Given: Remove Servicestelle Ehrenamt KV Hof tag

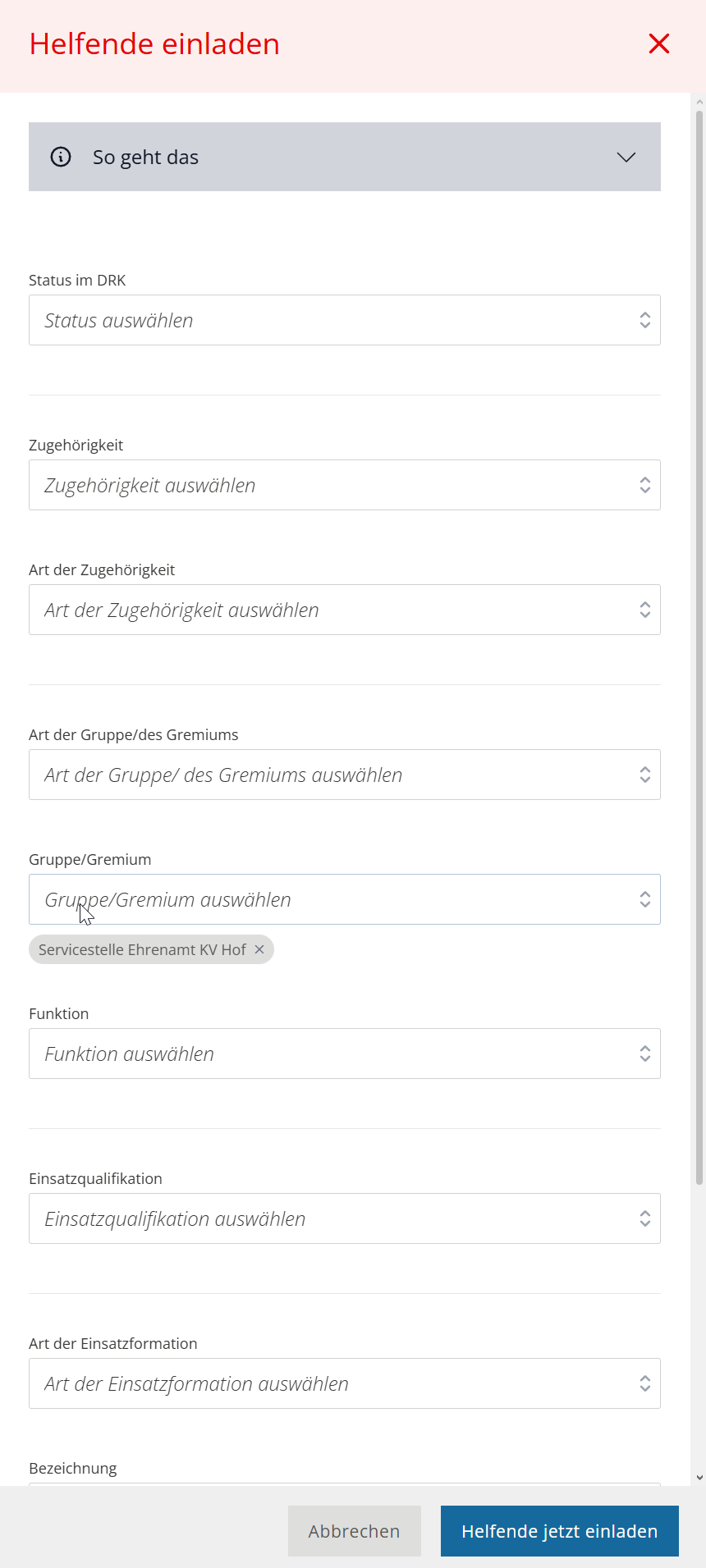Looking at the screenshot, I should (259, 949).
